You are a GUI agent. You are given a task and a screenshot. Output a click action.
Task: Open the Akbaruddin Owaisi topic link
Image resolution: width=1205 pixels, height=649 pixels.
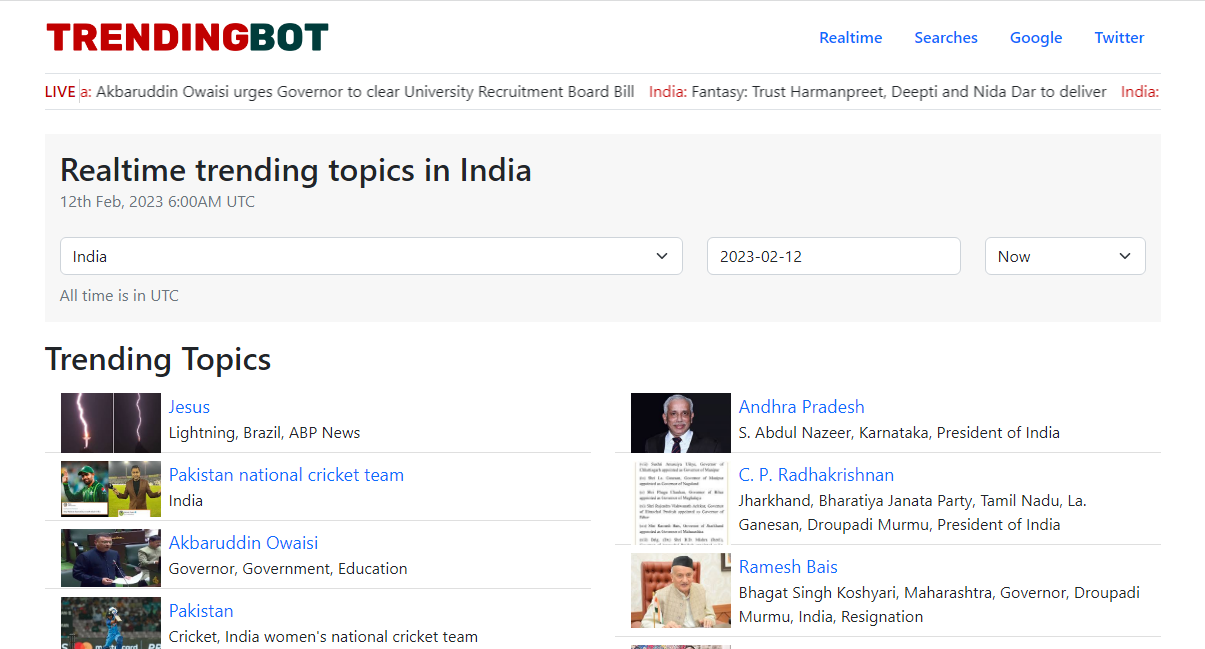point(243,543)
